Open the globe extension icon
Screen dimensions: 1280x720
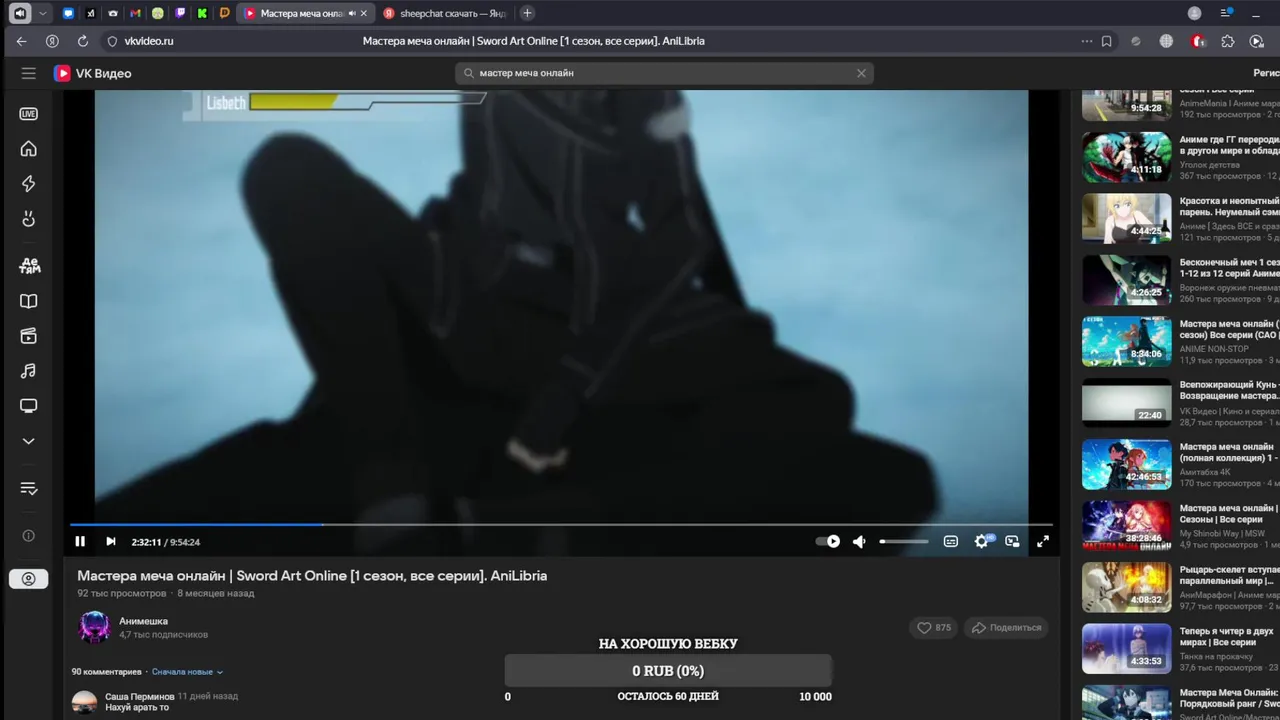coord(1166,41)
